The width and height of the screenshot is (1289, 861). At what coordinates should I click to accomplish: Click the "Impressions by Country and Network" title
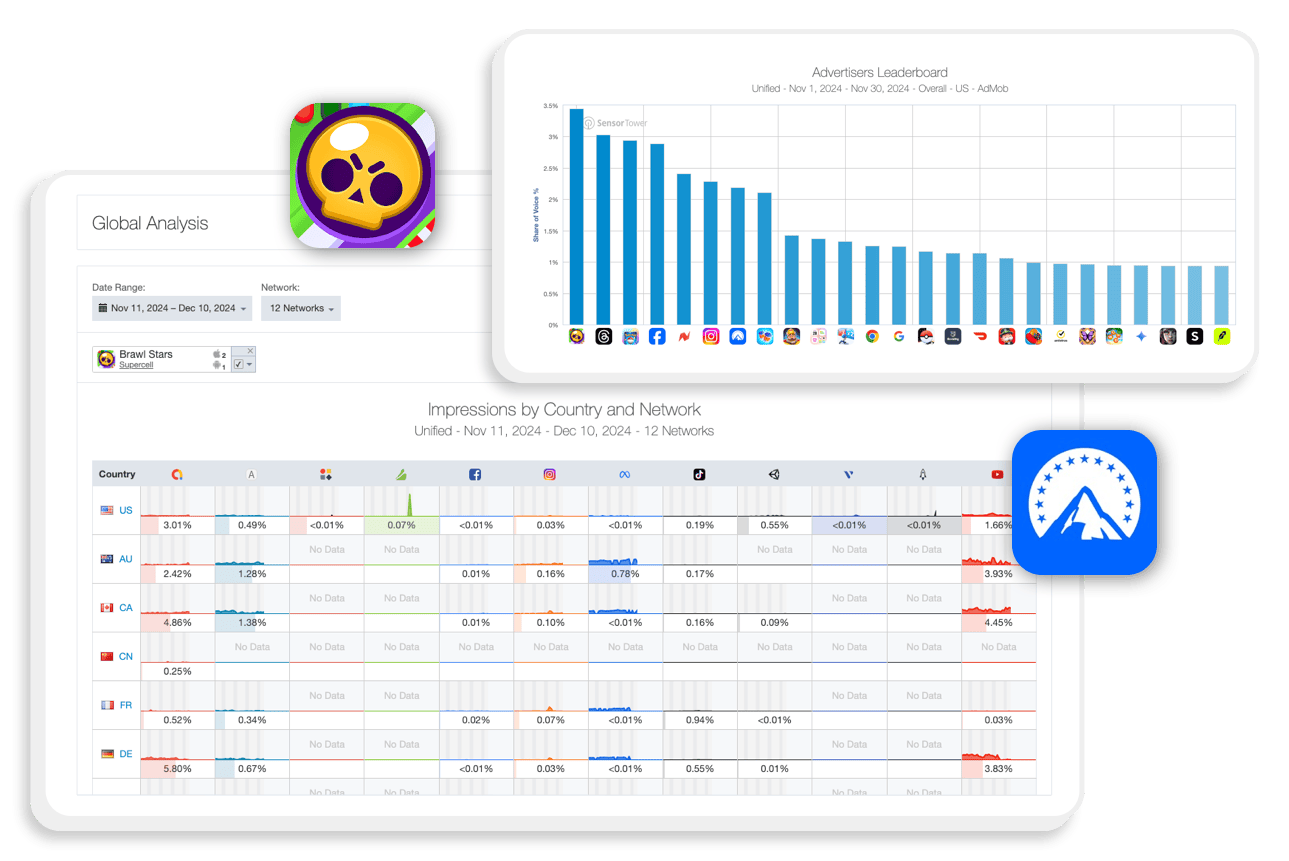[564, 410]
